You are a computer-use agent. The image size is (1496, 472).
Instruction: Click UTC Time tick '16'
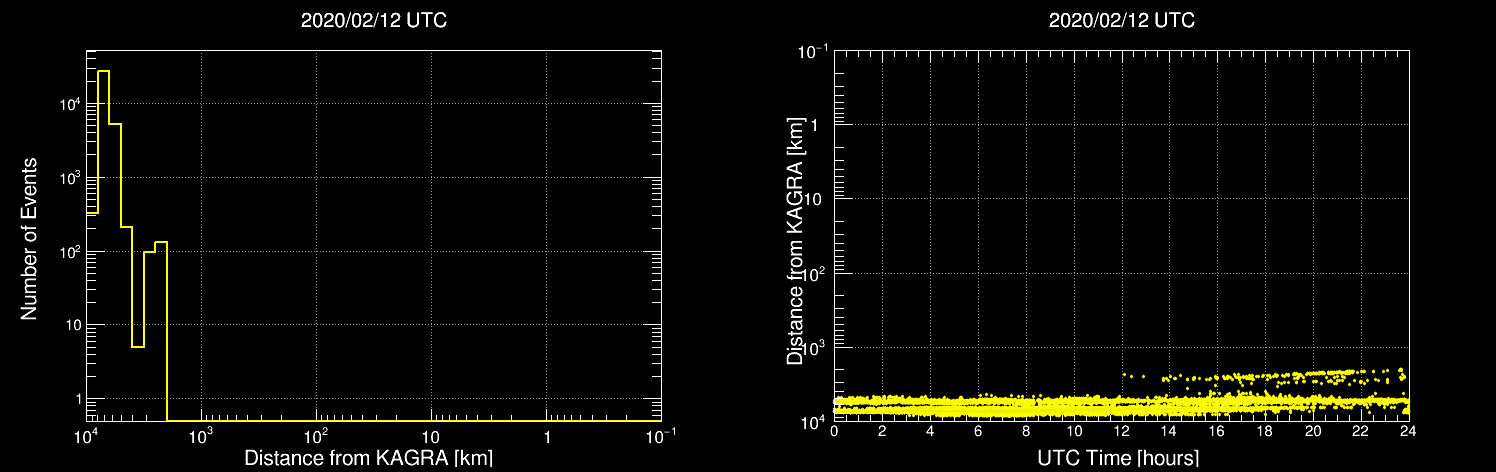click(x=1217, y=431)
